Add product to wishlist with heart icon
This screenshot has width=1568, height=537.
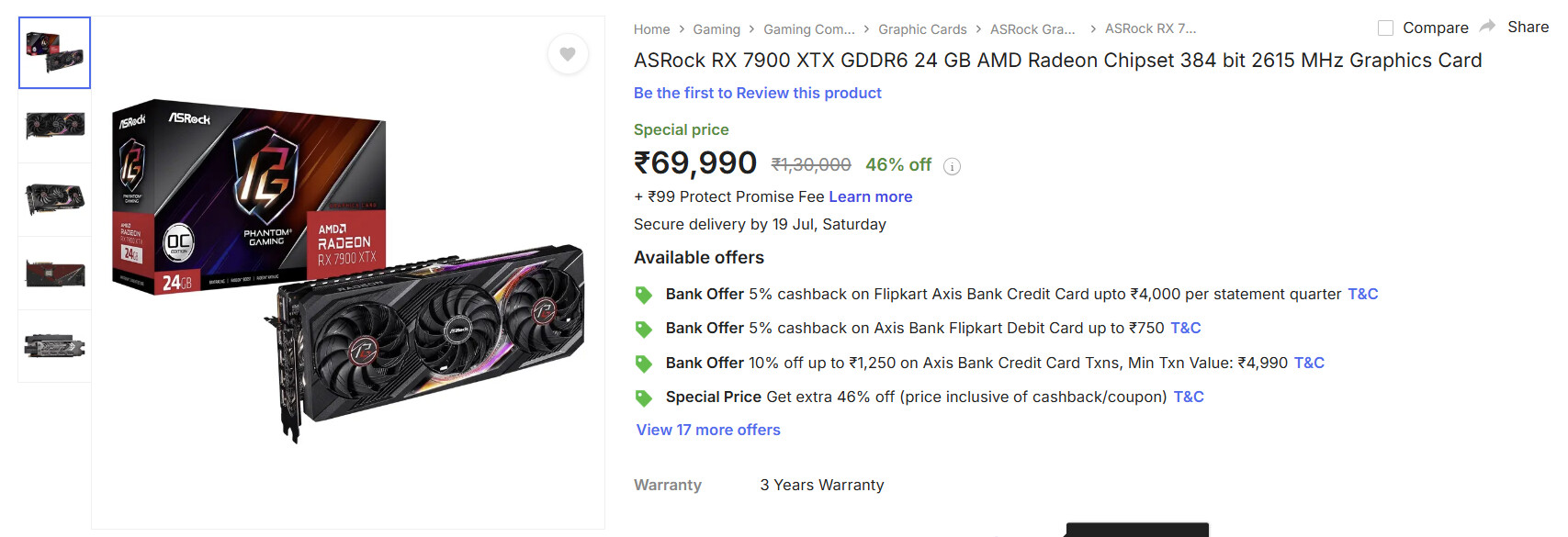point(568,54)
